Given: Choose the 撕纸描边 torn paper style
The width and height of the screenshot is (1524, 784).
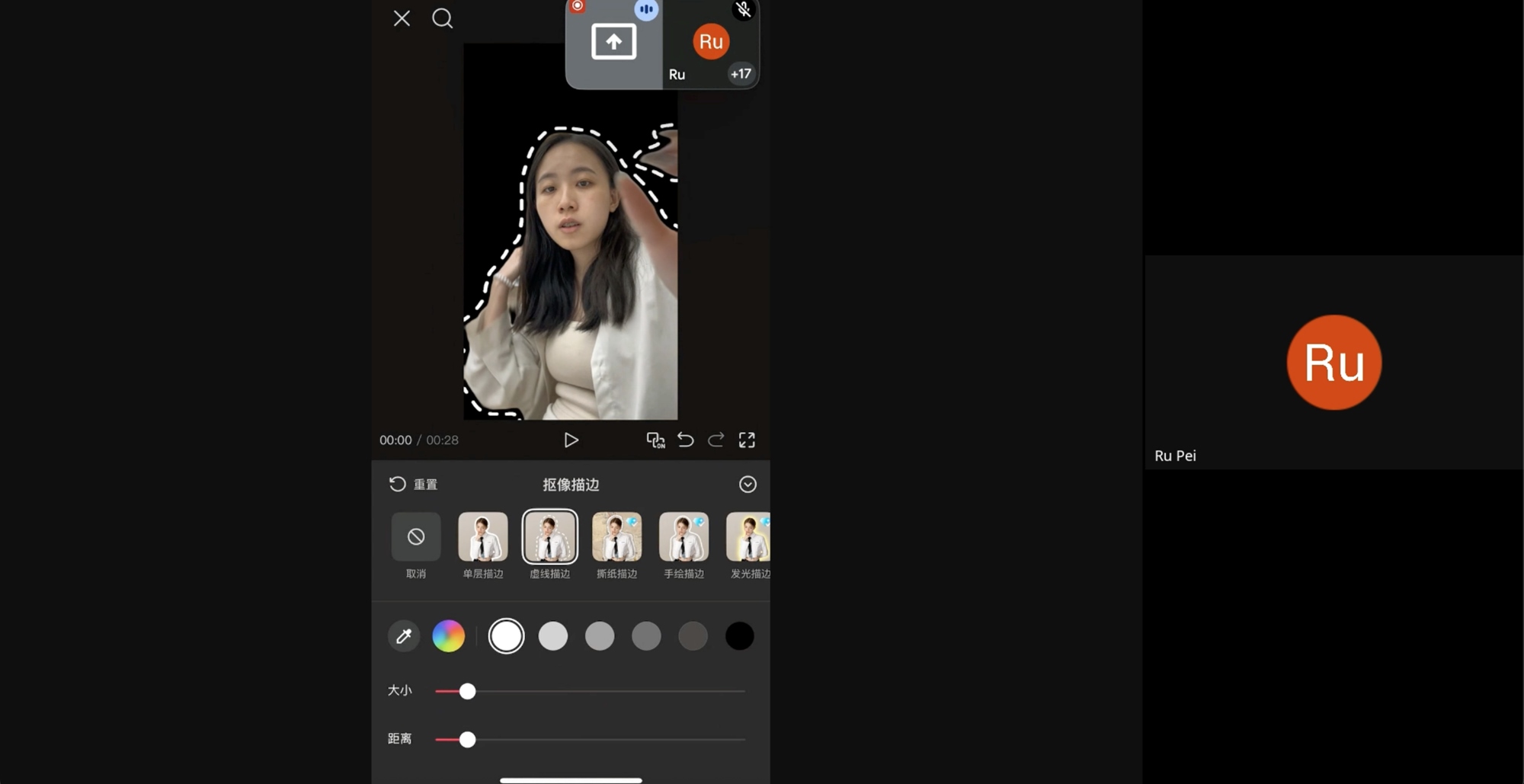Looking at the screenshot, I should tap(617, 537).
